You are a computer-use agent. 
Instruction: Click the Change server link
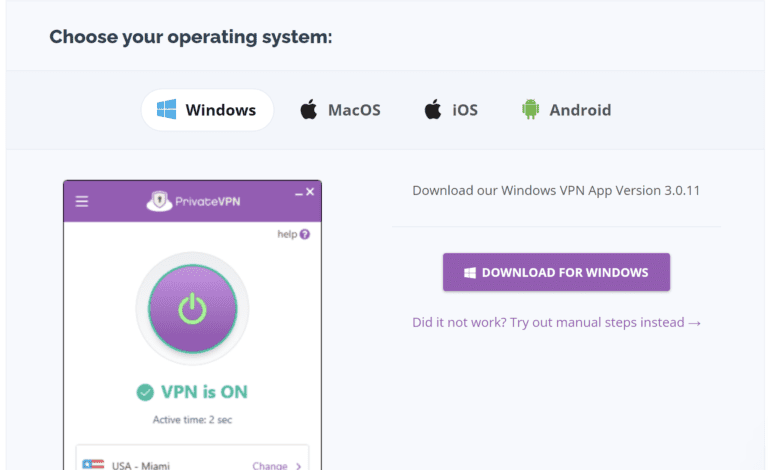269,465
